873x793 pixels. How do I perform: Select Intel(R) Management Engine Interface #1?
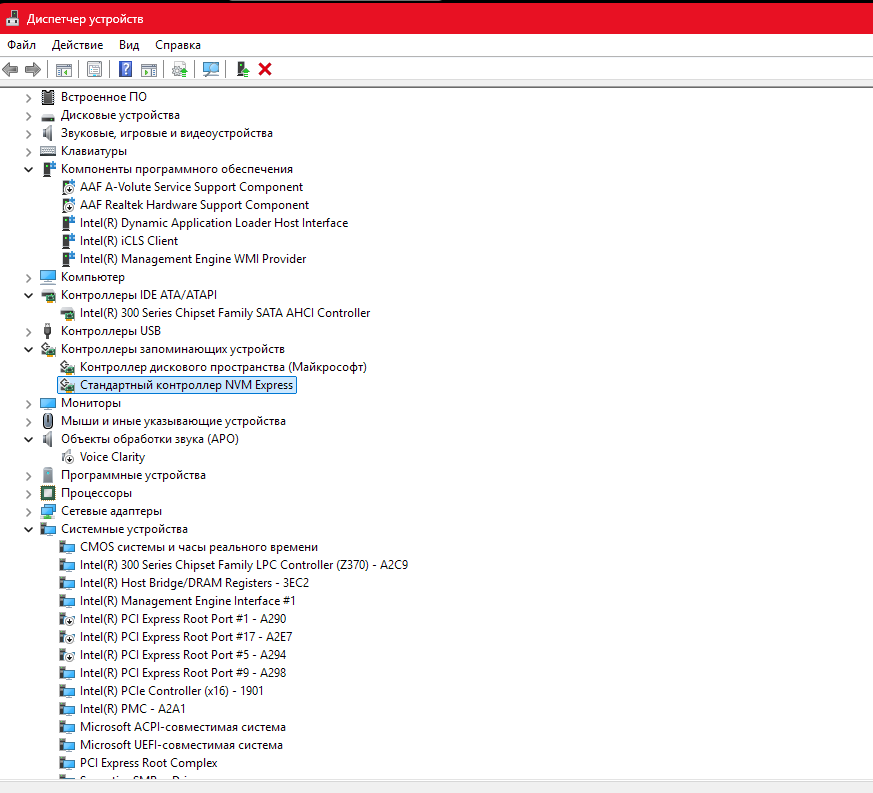(187, 601)
